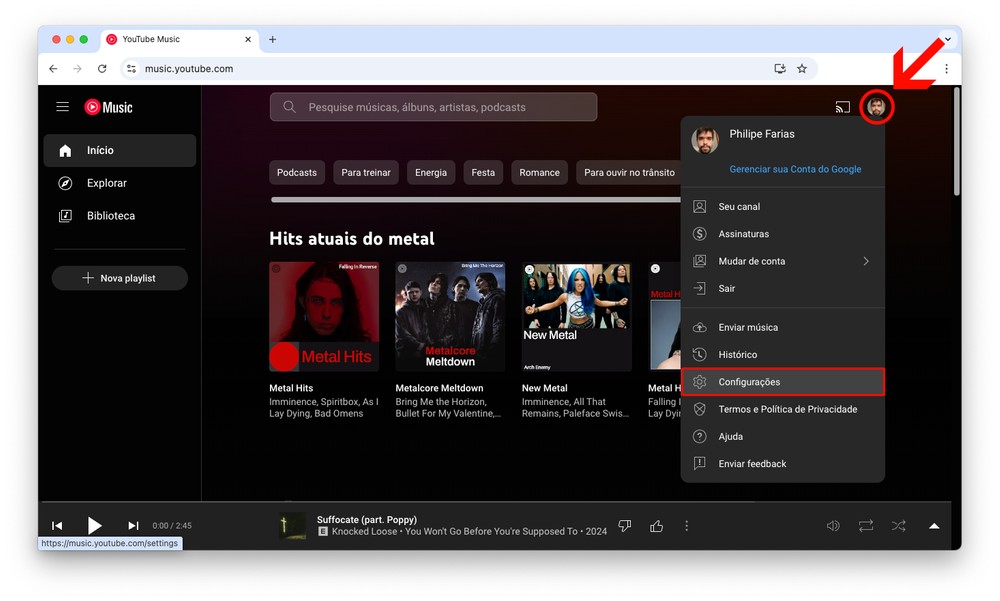Click Gerenciar sua Conta do Google link

pos(795,169)
